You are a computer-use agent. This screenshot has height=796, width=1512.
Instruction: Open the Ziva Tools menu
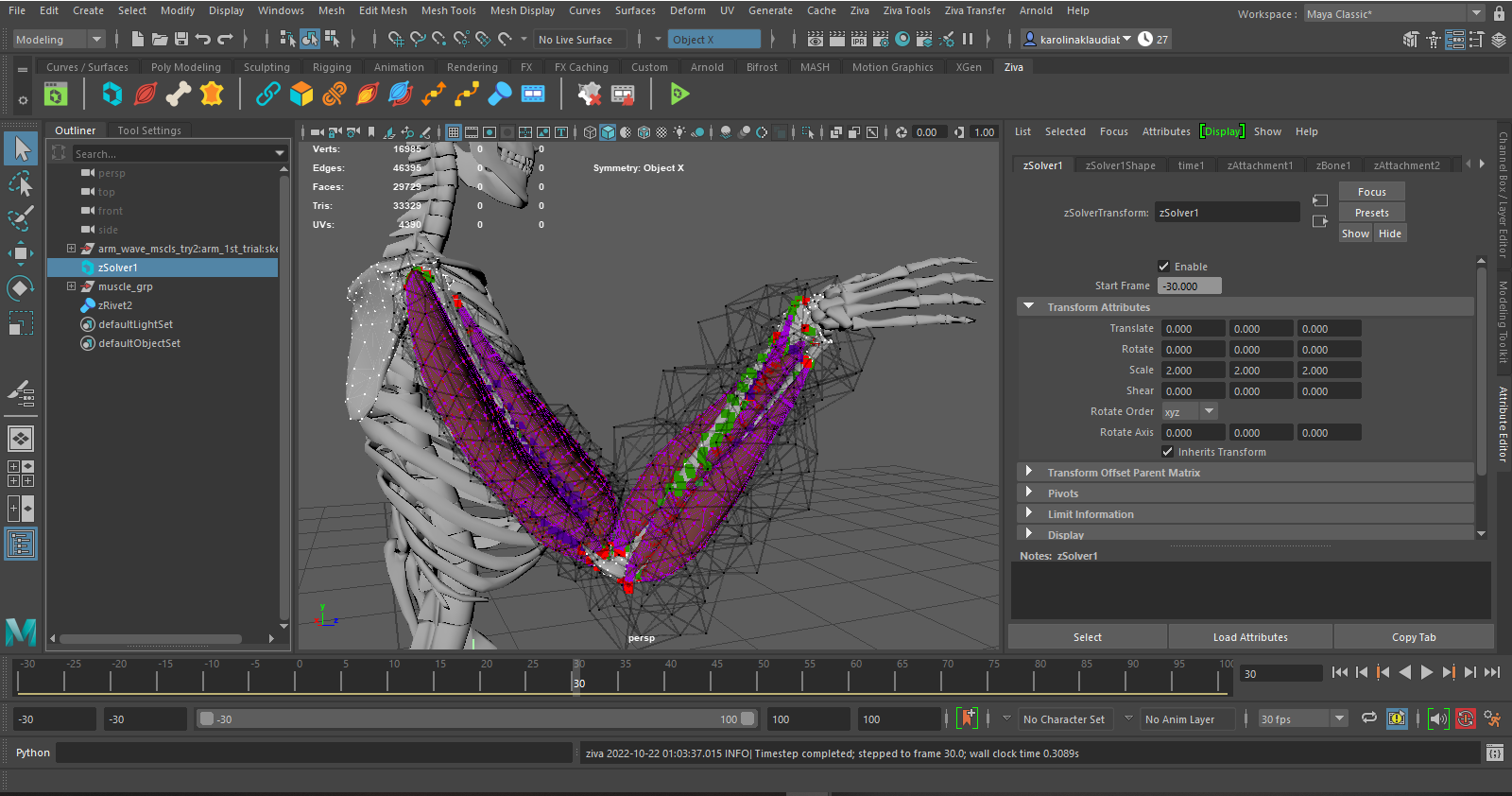click(907, 10)
